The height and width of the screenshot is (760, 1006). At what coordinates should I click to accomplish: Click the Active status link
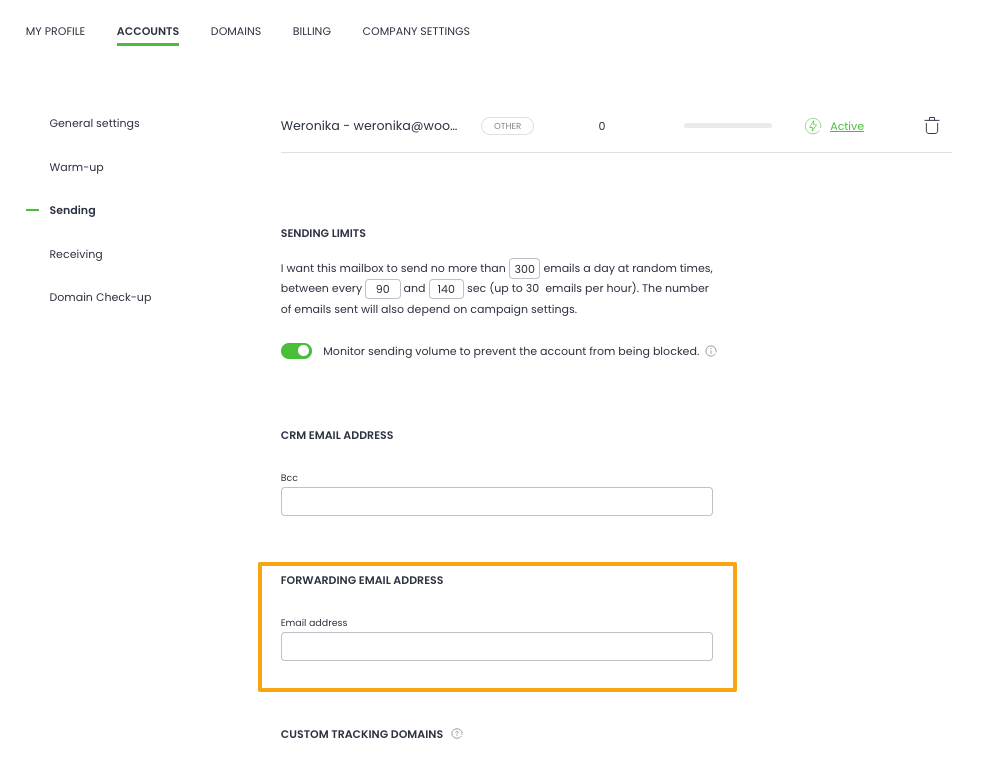click(847, 126)
